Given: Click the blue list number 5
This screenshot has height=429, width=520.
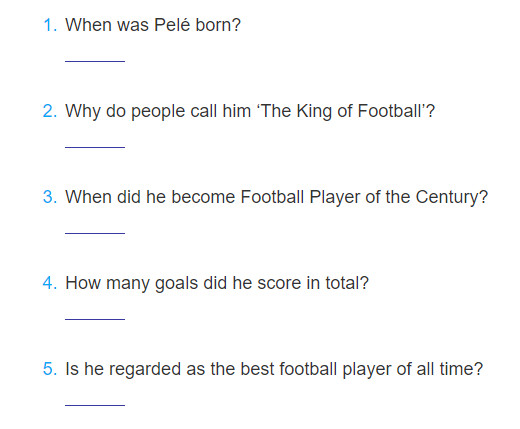Looking at the screenshot, I should coord(50,369).
